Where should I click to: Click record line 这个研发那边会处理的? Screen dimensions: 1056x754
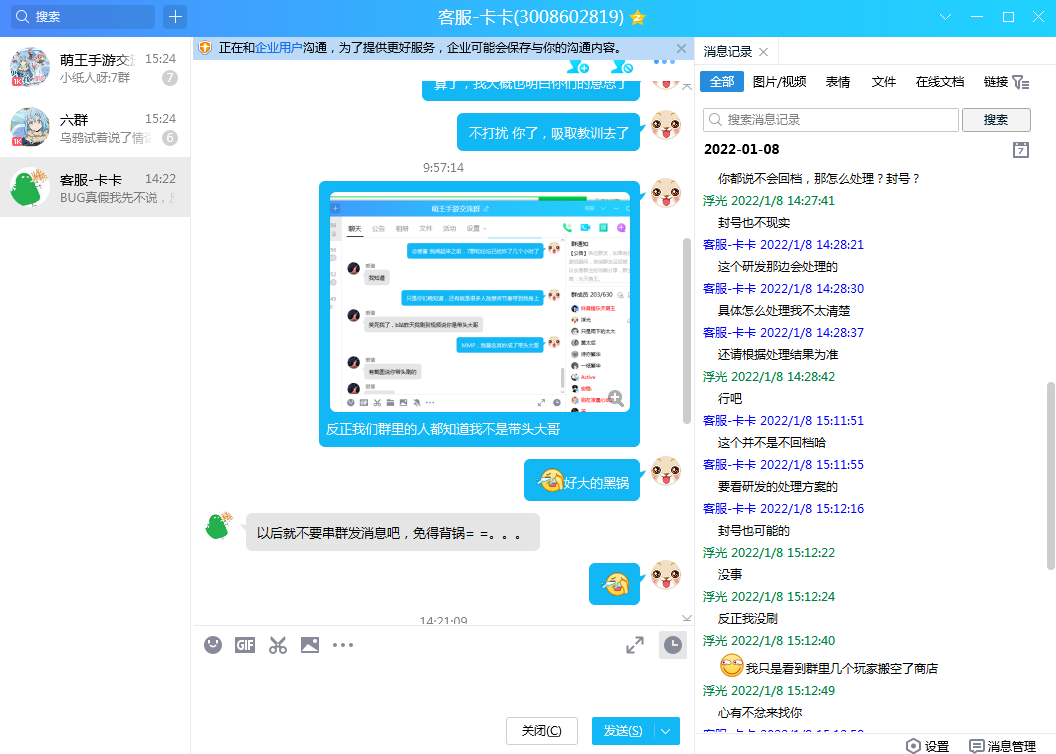coord(777,267)
